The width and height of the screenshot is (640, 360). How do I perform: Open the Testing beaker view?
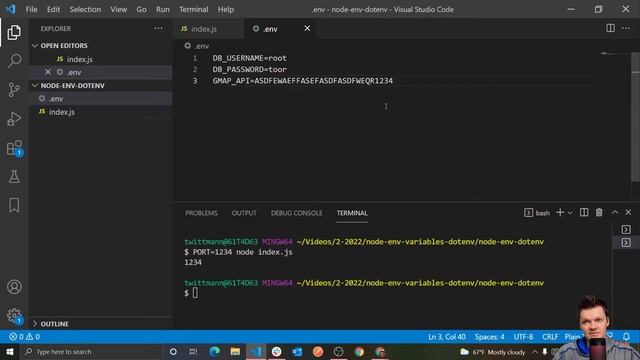14,176
